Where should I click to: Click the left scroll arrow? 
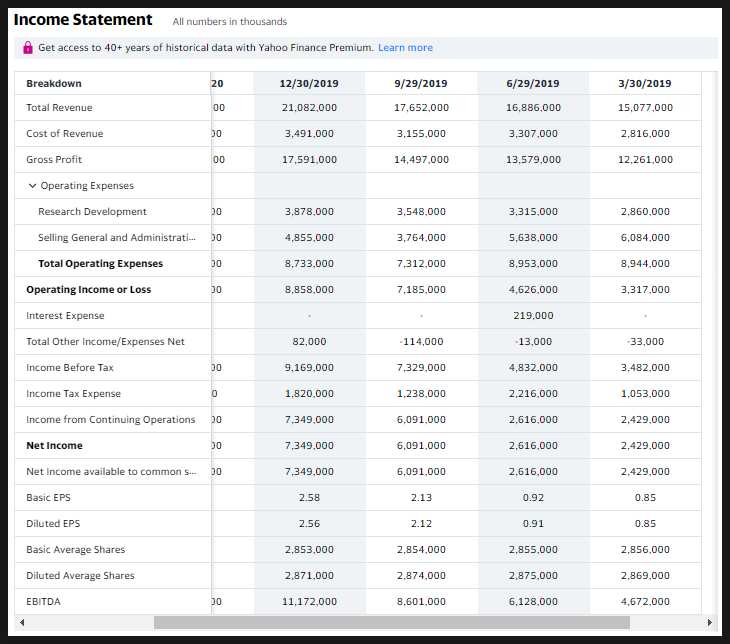(x=22, y=622)
